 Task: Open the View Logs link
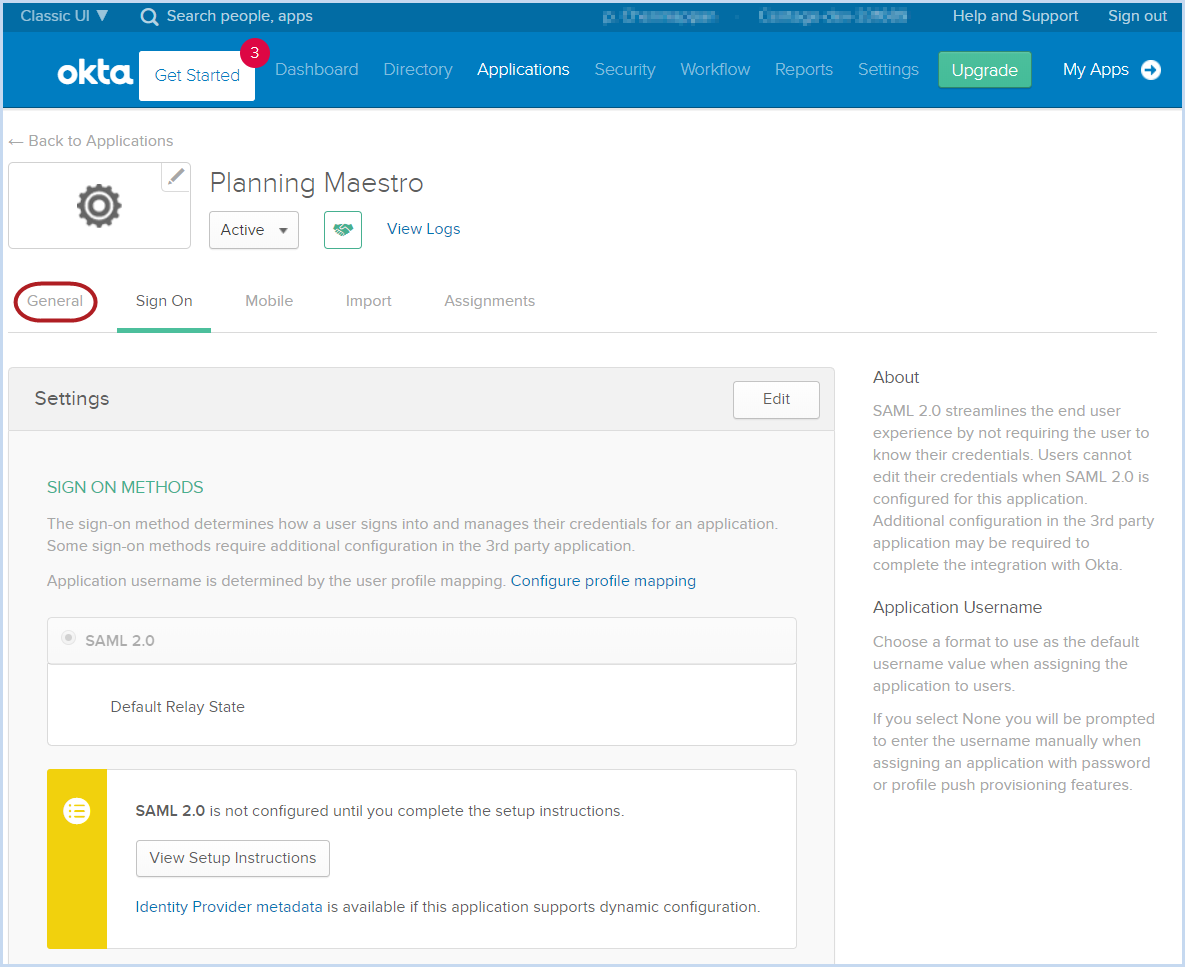[423, 229]
